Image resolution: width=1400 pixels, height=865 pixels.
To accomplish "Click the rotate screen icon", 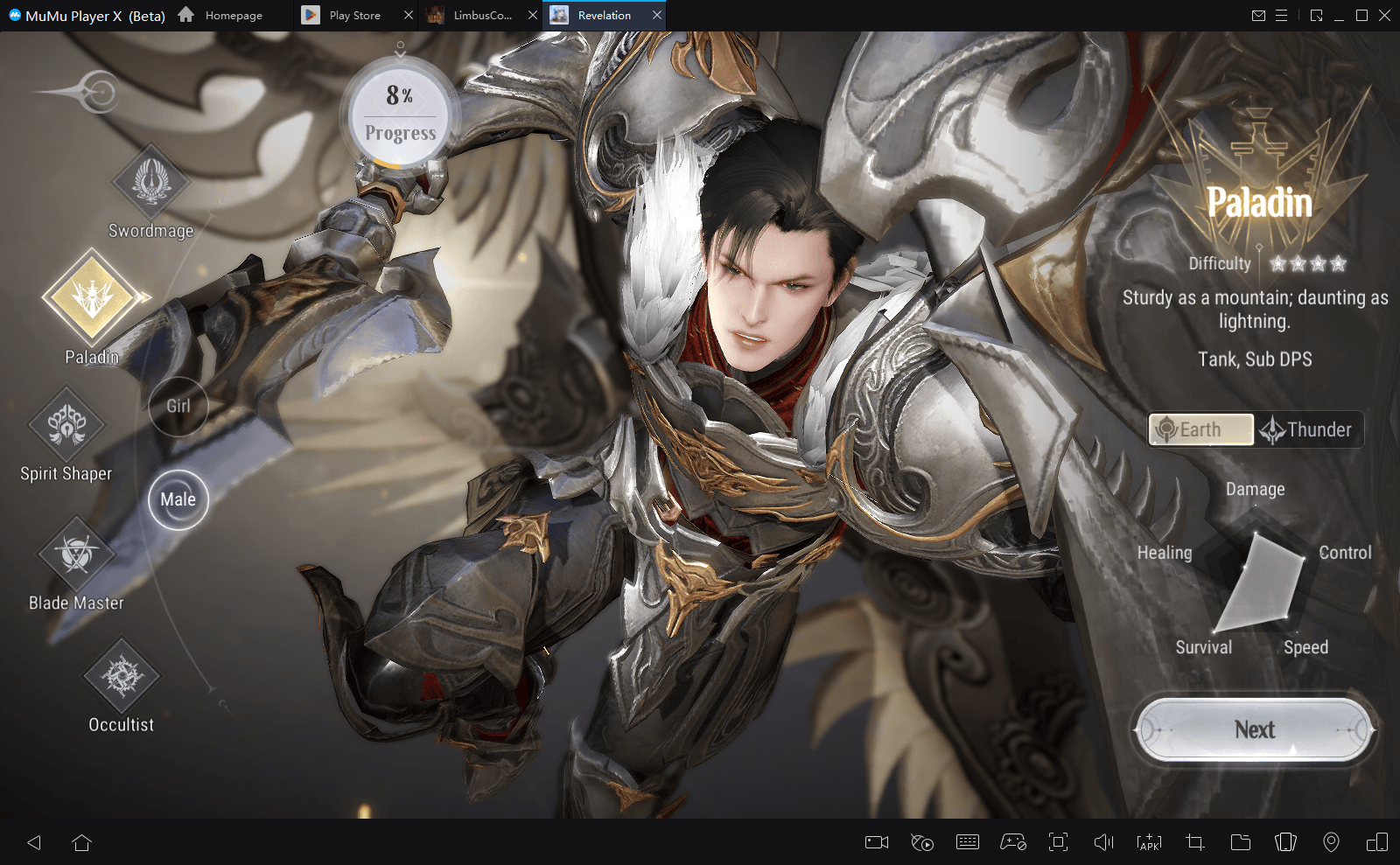I will [1286, 842].
